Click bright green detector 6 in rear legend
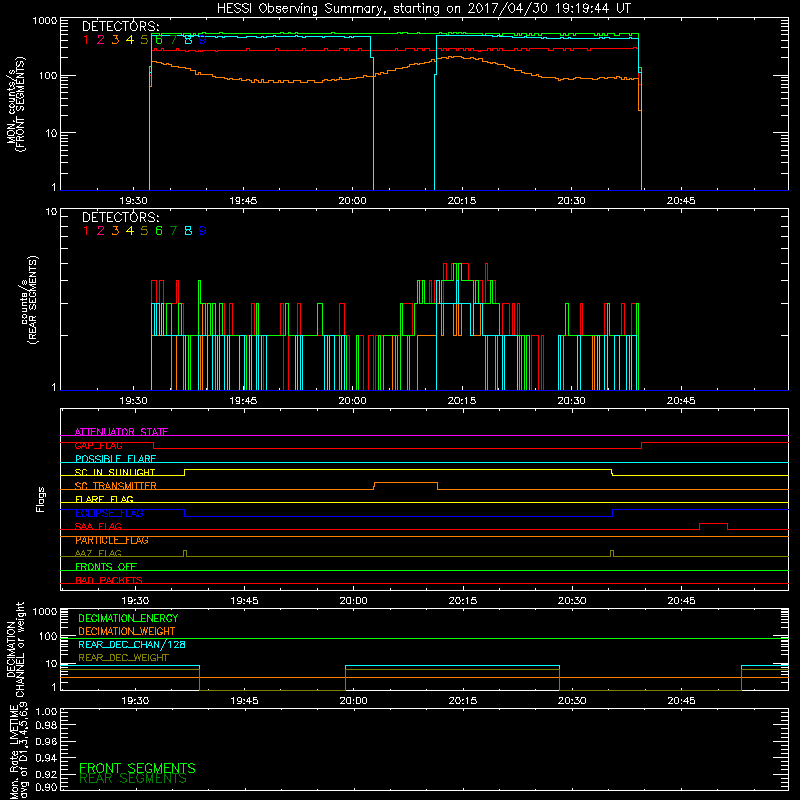Screen dimensions: 800x800 pos(159,231)
